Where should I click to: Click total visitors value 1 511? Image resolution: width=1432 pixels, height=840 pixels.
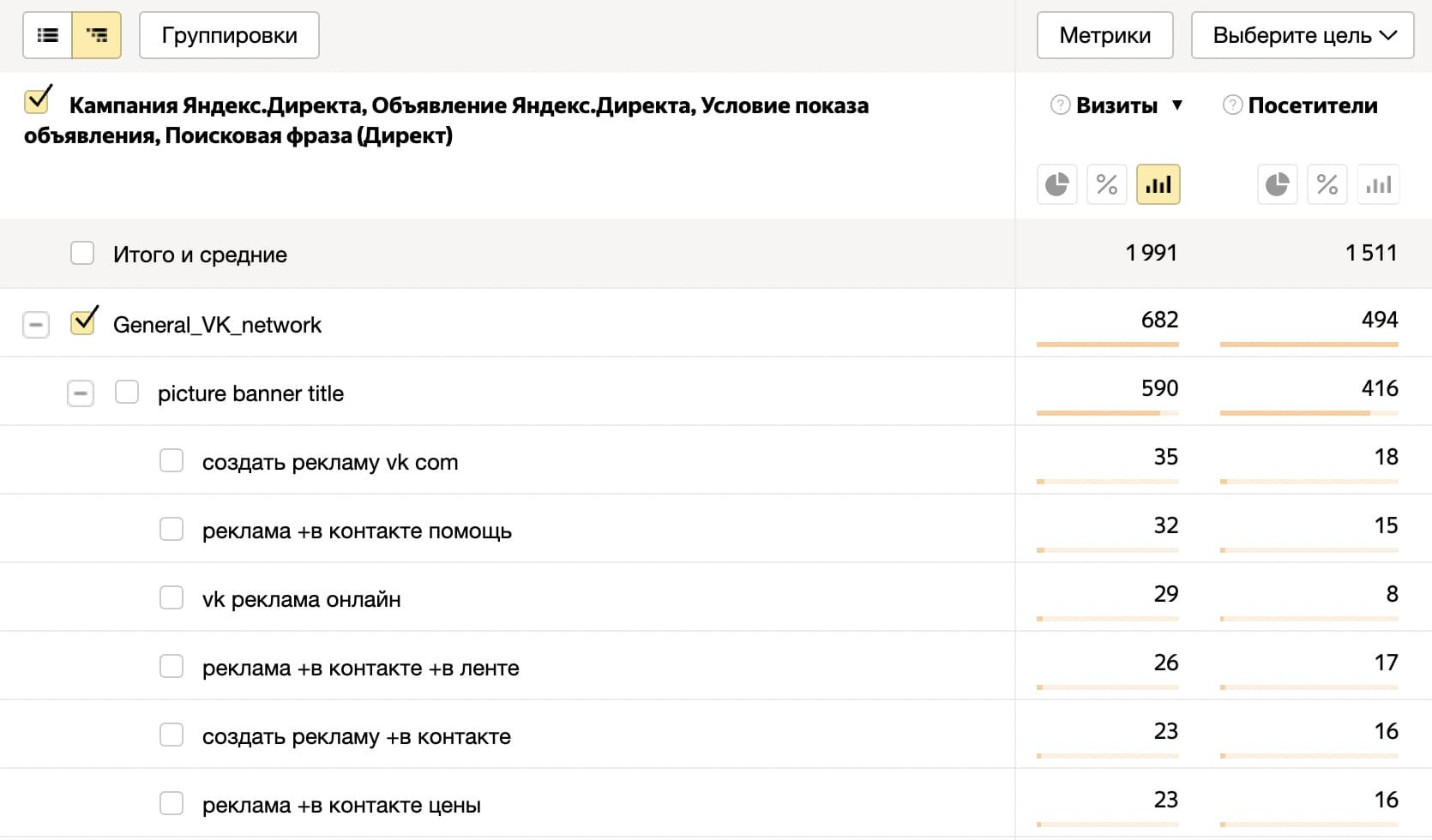point(1372,253)
